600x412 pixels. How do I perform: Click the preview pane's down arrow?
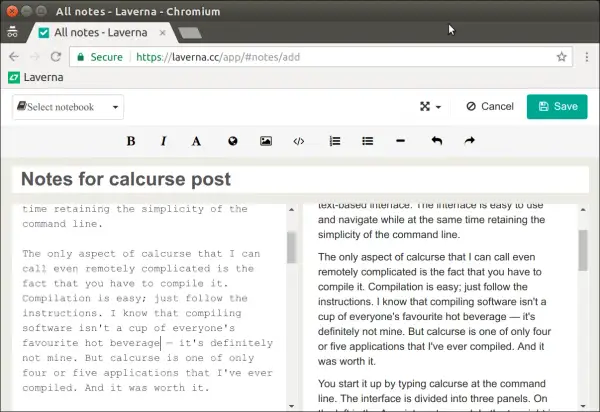[x=583, y=406]
